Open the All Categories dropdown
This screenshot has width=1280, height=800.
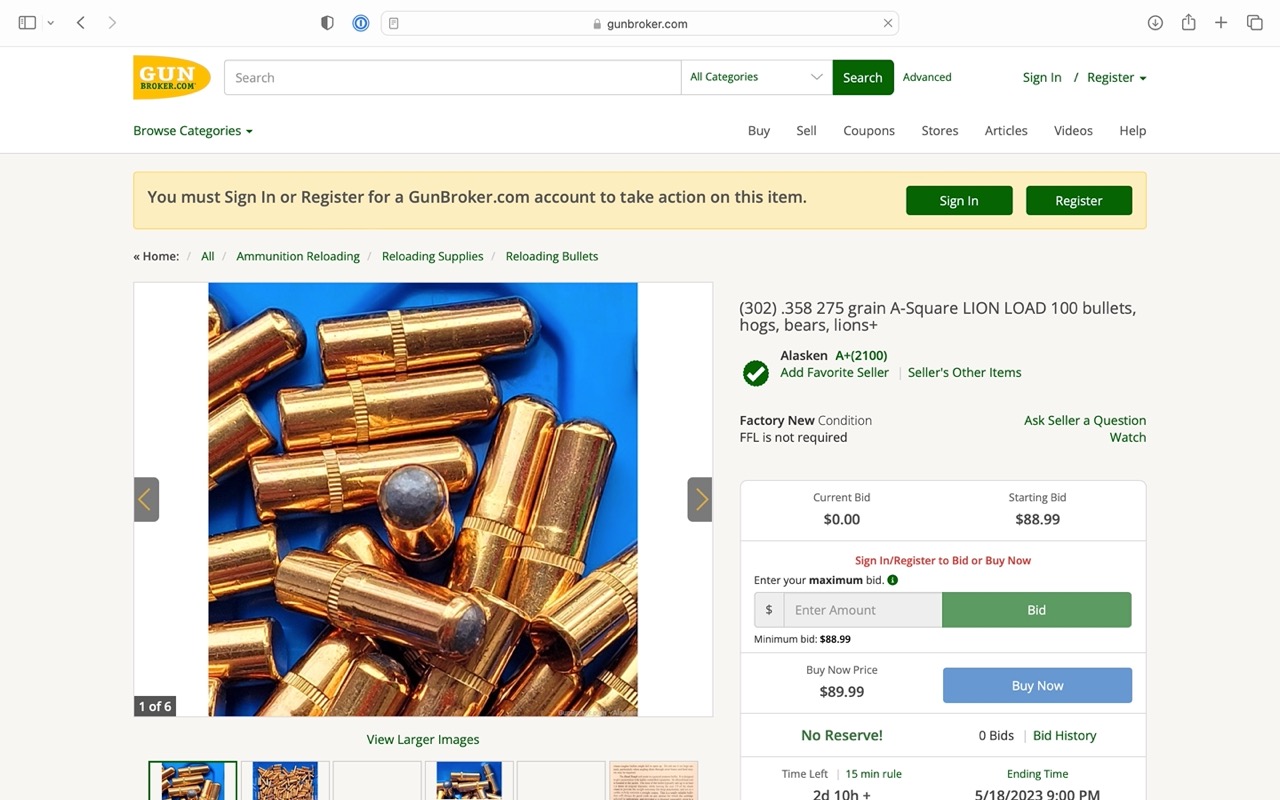(756, 77)
